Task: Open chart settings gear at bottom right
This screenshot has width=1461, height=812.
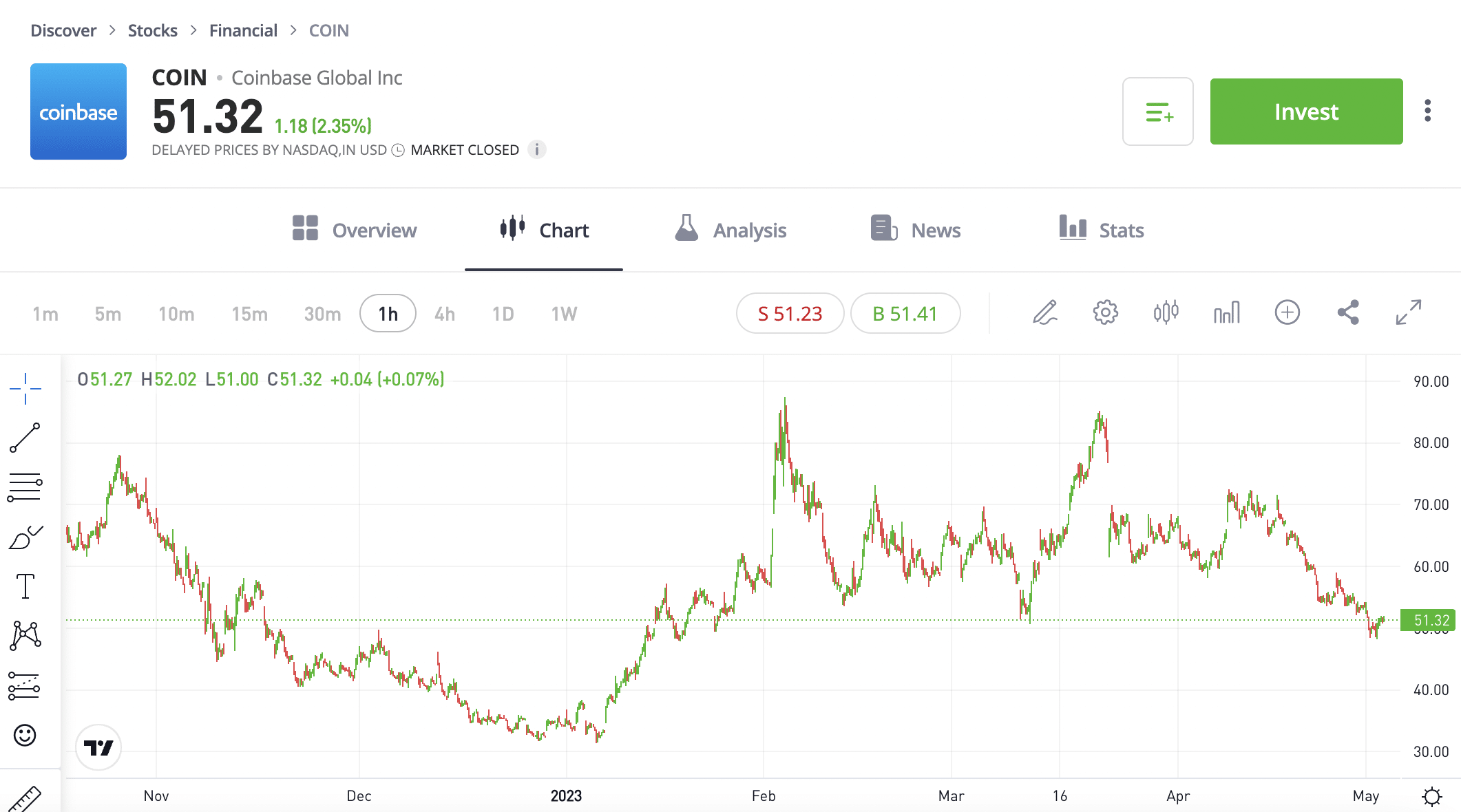Action: [x=1432, y=796]
